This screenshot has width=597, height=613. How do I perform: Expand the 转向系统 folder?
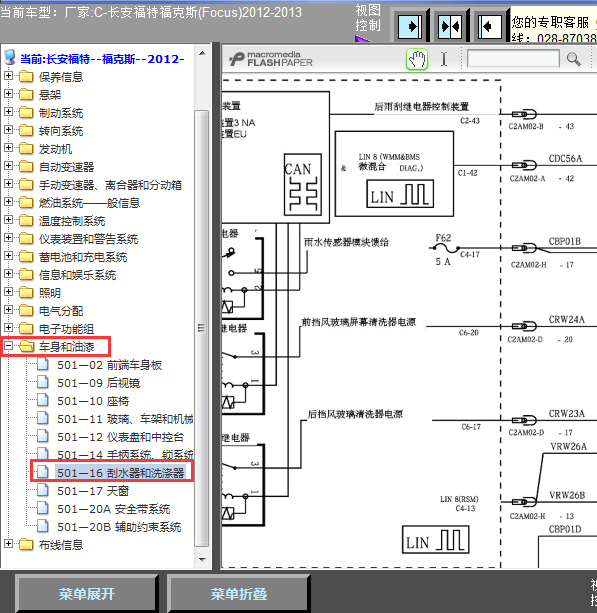click(x=8, y=129)
